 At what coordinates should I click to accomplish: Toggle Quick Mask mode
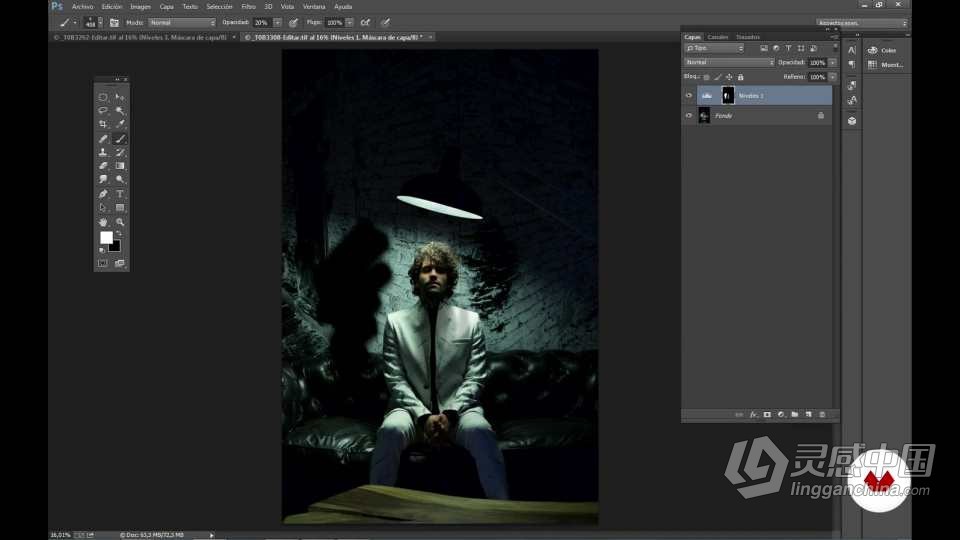pos(103,263)
